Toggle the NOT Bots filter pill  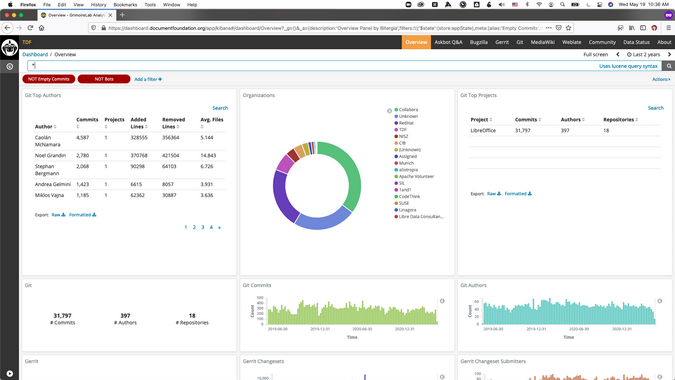click(x=104, y=79)
